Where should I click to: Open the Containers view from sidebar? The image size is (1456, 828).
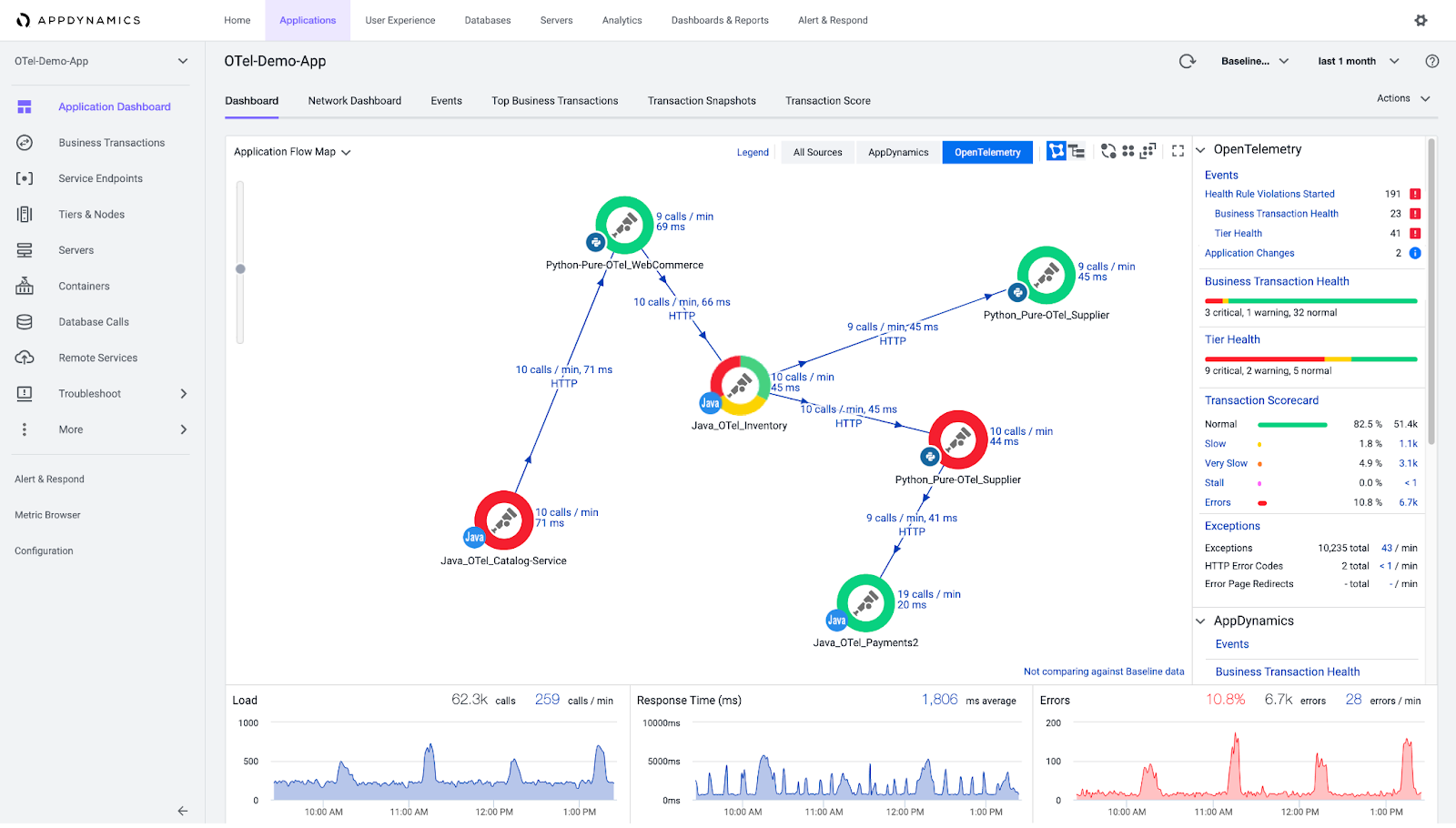tap(25, 286)
